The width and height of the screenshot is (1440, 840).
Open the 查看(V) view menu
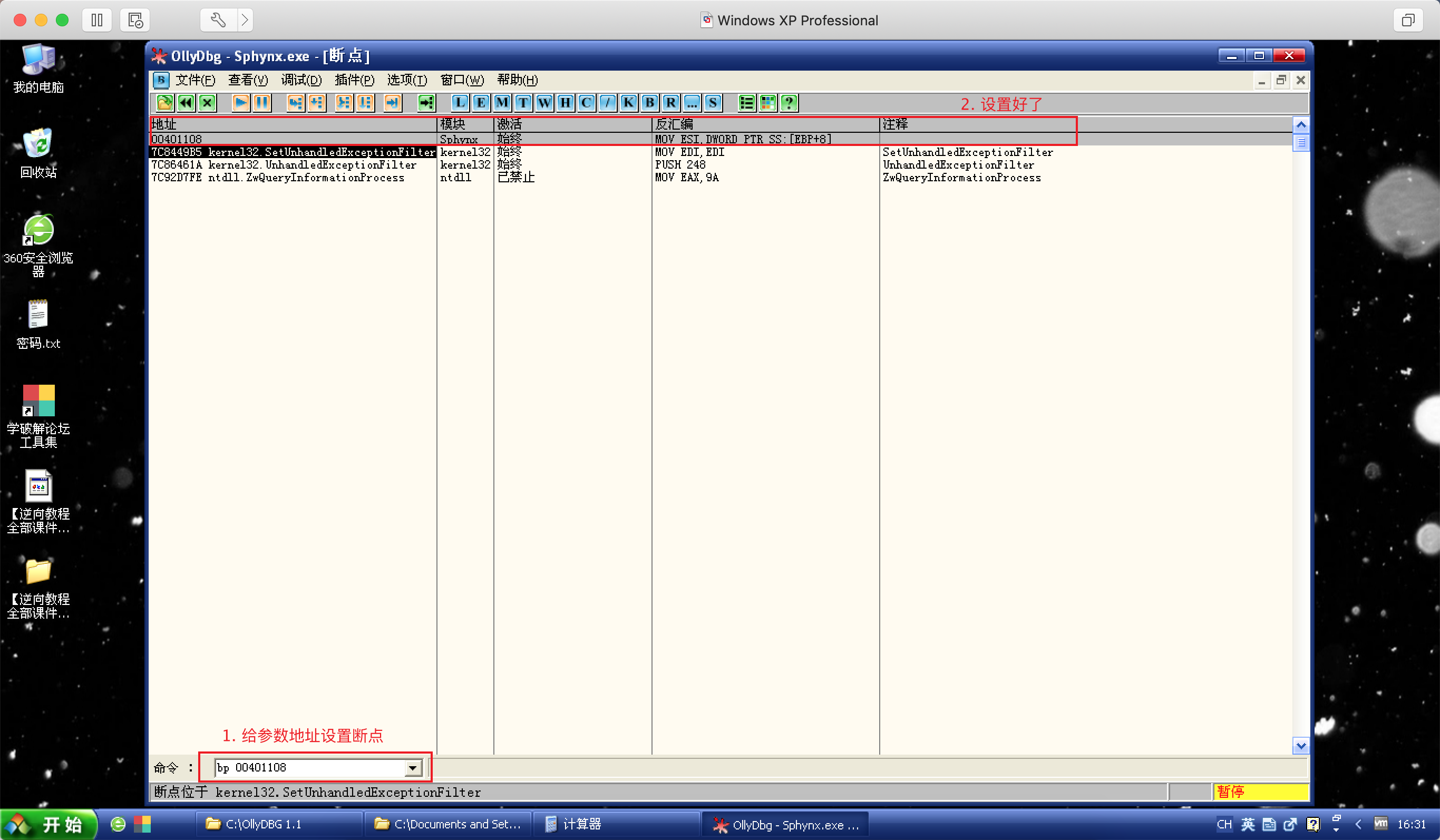coord(247,80)
